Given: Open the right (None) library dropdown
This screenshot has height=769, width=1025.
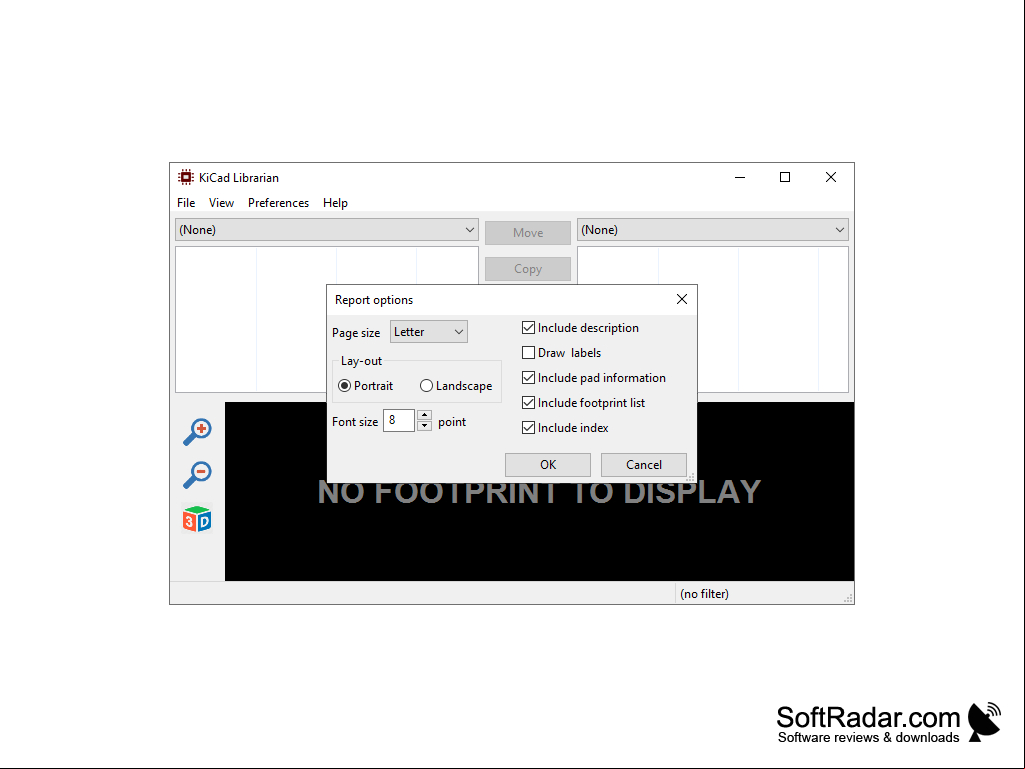Looking at the screenshot, I should (x=713, y=230).
